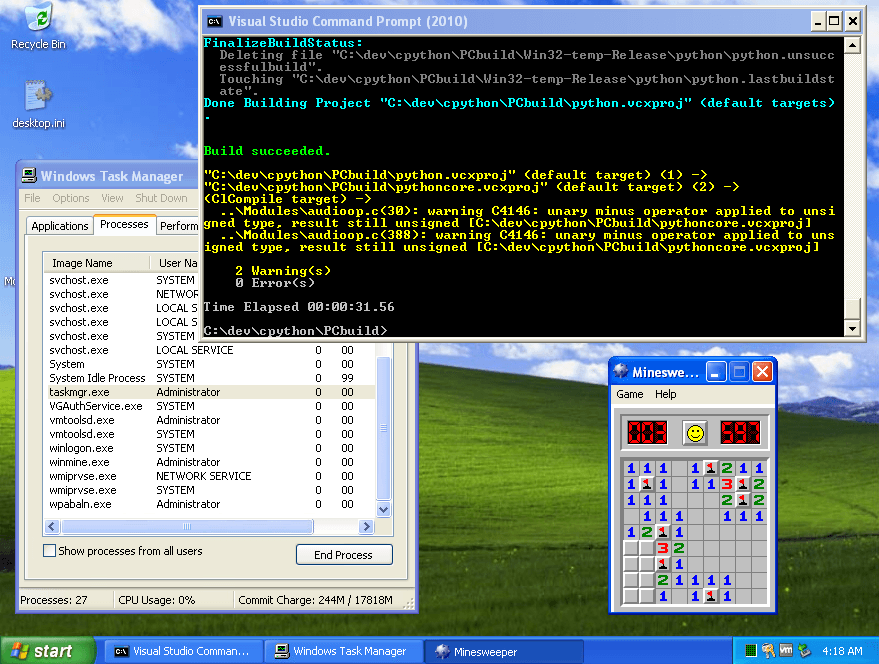Click the green CPU meter icon in the tray
This screenshot has height=664, width=879.
click(751, 651)
